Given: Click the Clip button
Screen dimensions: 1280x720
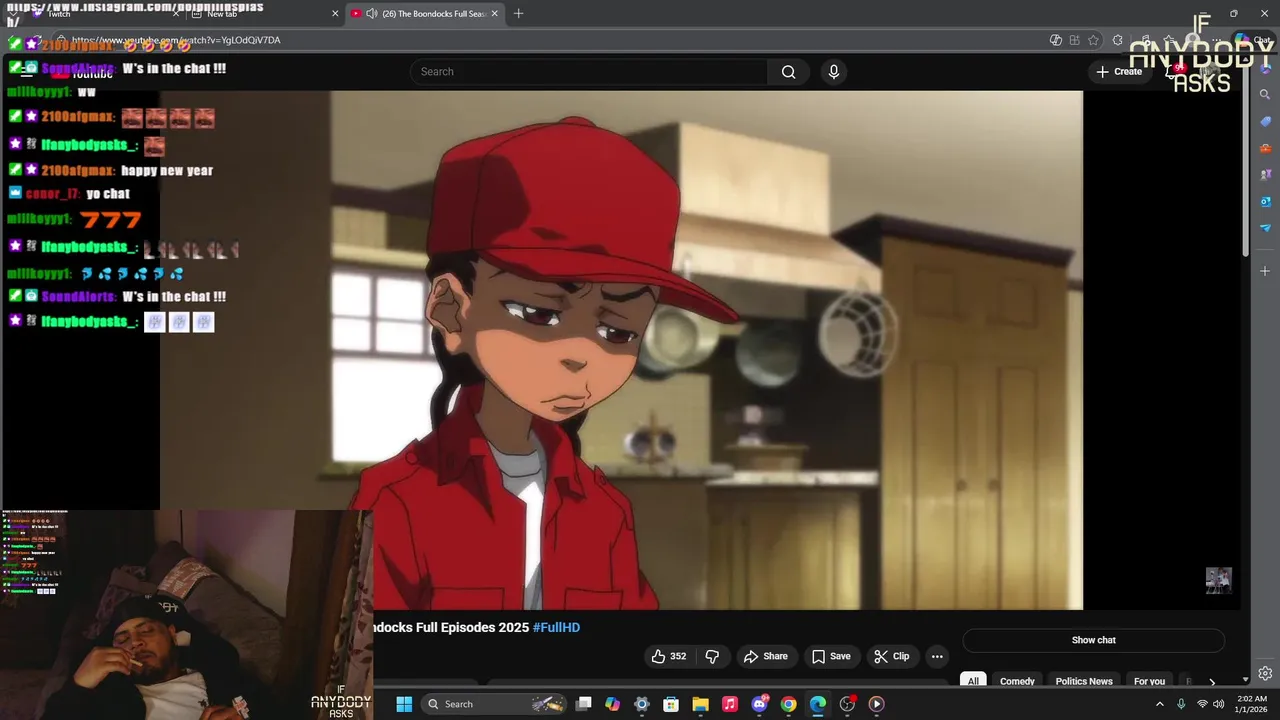Looking at the screenshot, I should click(x=892, y=656).
